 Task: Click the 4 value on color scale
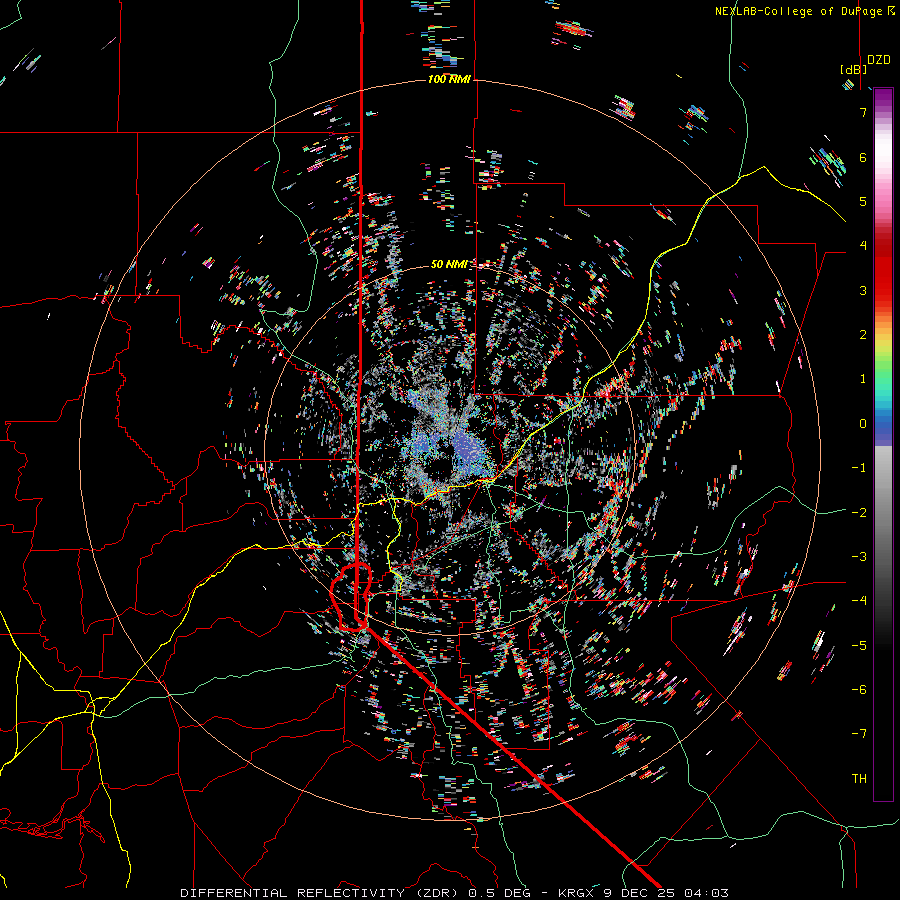(x=863, y=246)
